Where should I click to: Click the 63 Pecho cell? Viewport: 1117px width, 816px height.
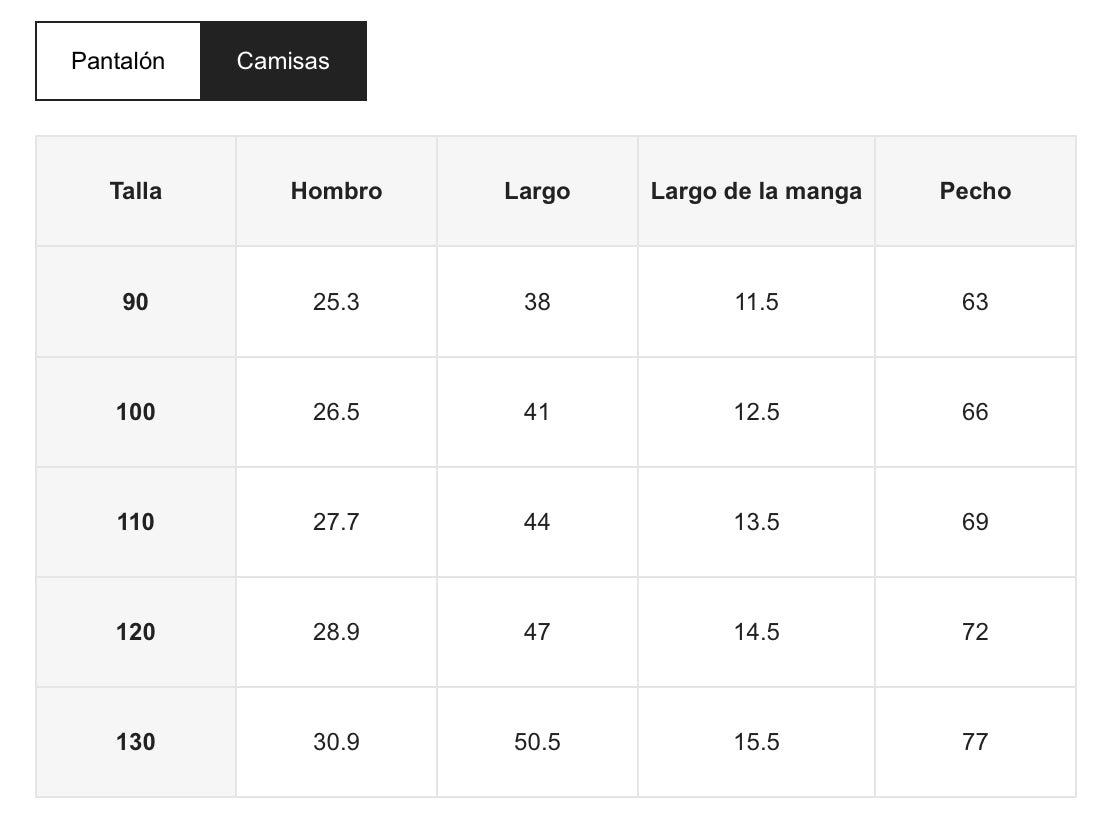[x=975, y=302]
